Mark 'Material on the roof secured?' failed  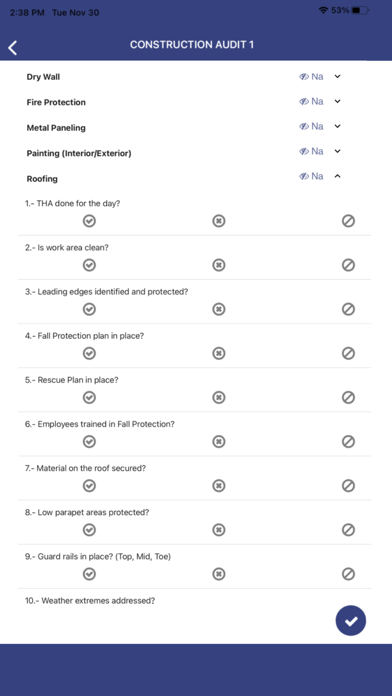click(218, 486)
